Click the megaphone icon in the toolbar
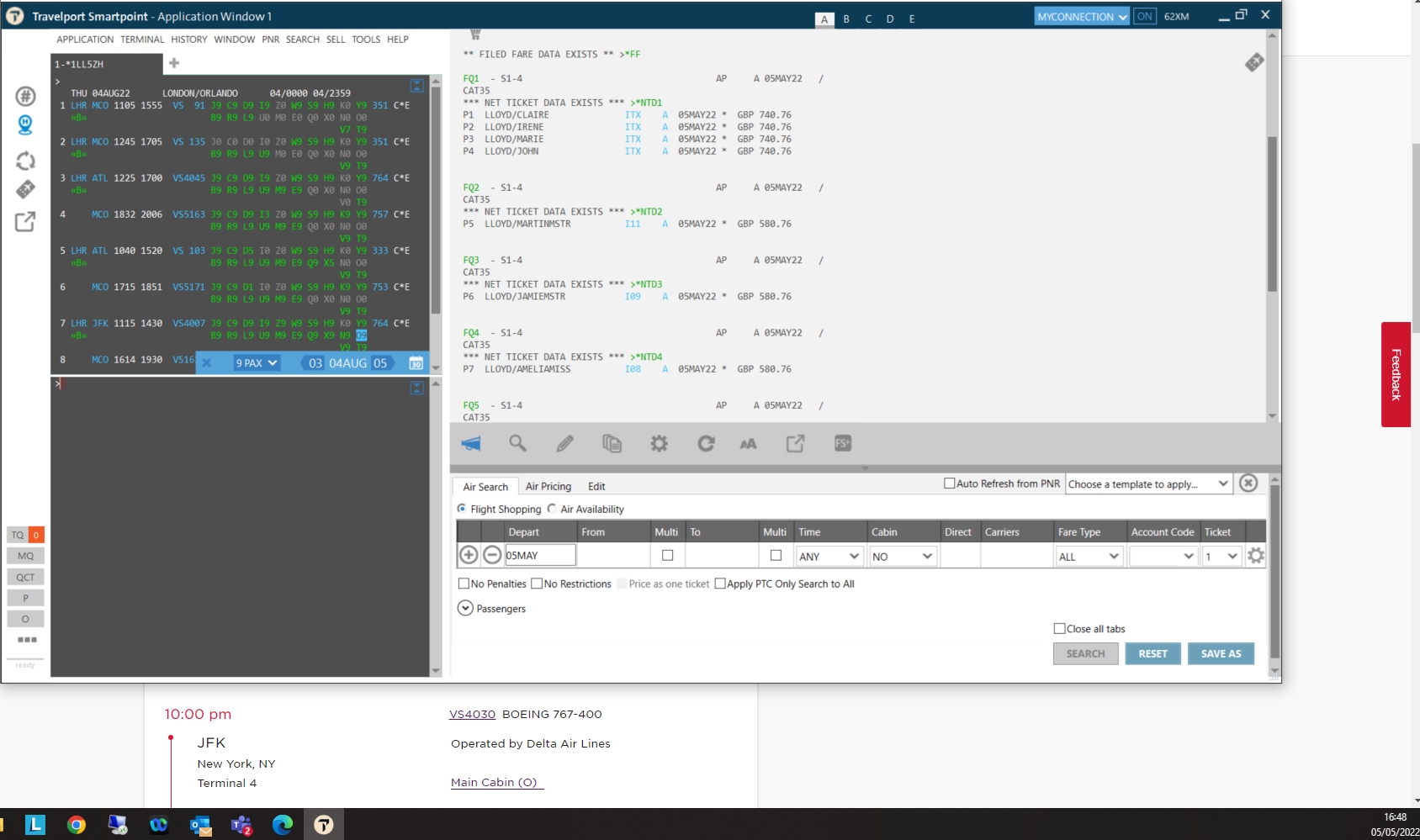The width and height of the screenshot is (1420, 840). coord(471,444)
